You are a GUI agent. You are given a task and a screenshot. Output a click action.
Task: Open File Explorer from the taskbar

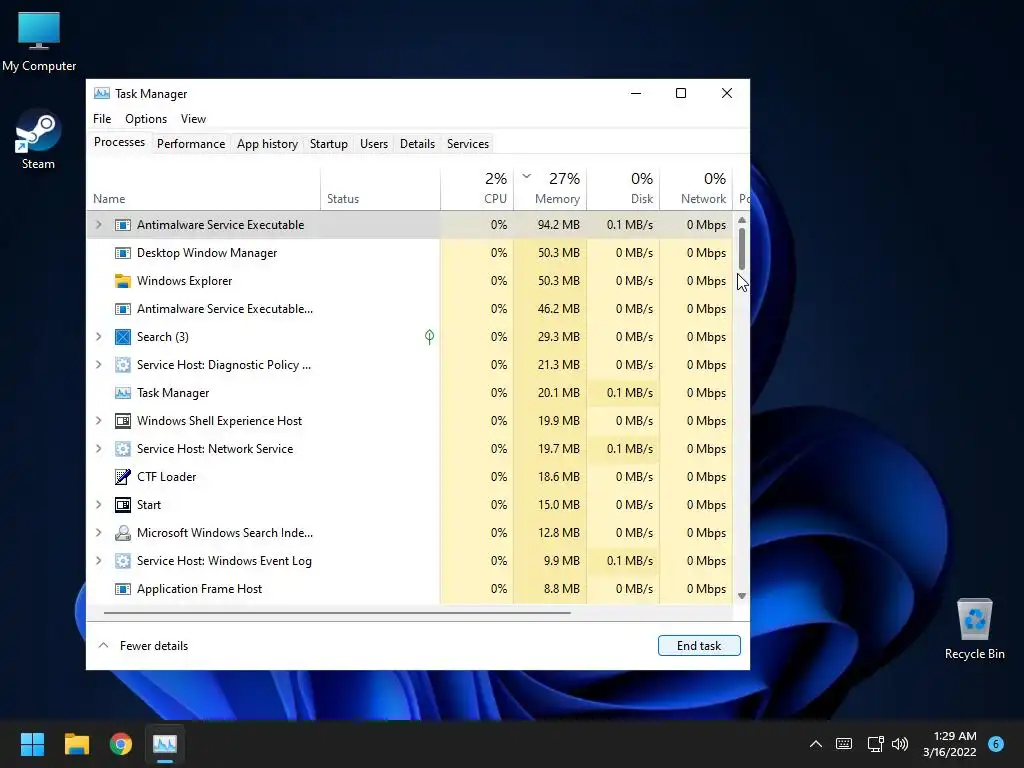point(76,744)
